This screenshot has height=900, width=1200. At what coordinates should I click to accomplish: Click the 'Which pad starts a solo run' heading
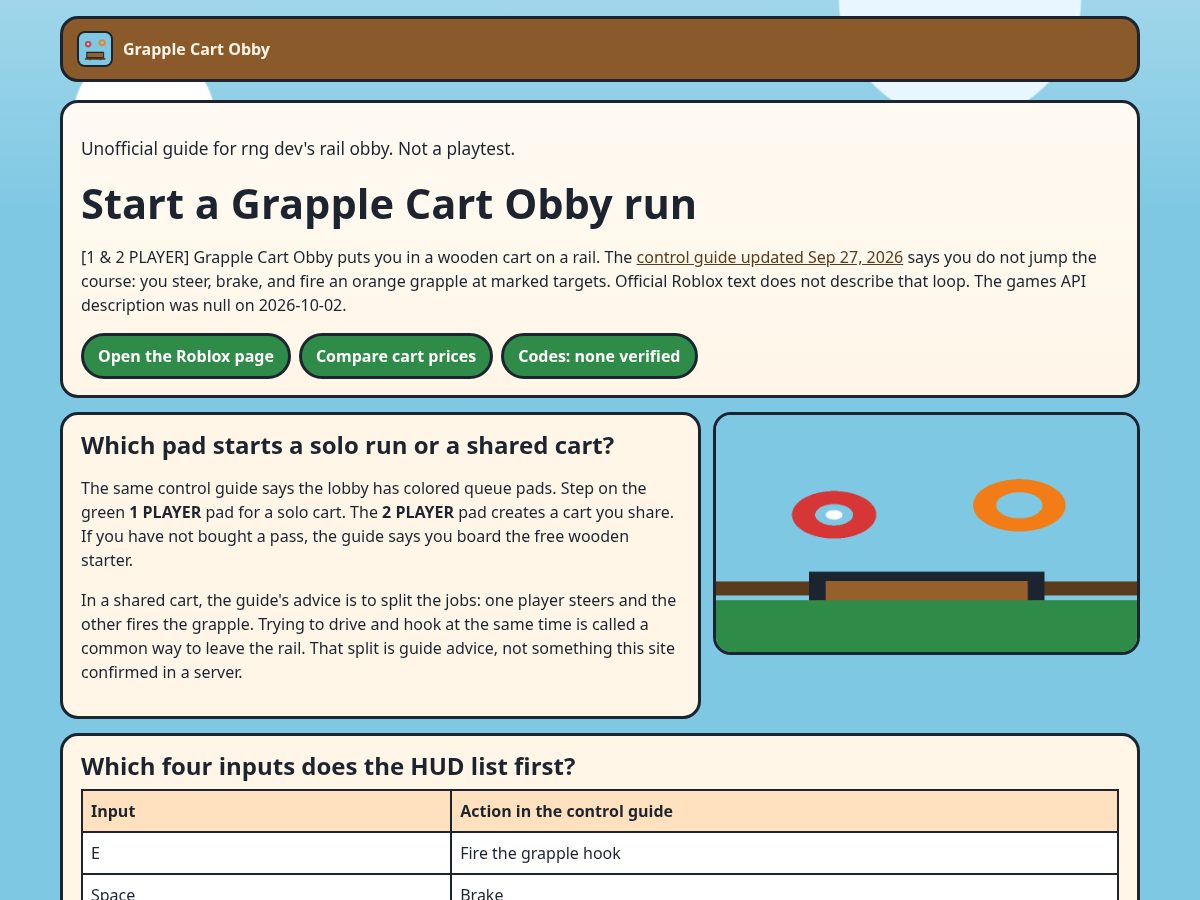click(347, 445)
